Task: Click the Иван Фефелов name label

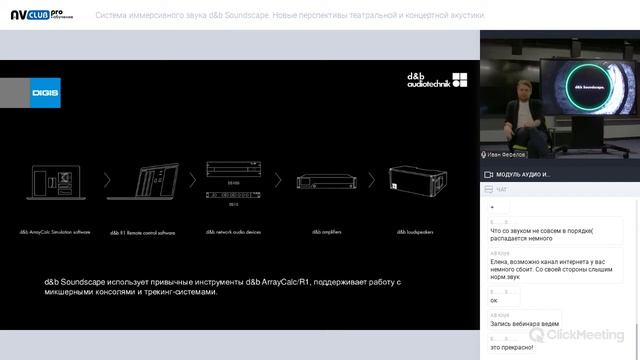Action: 506,155
